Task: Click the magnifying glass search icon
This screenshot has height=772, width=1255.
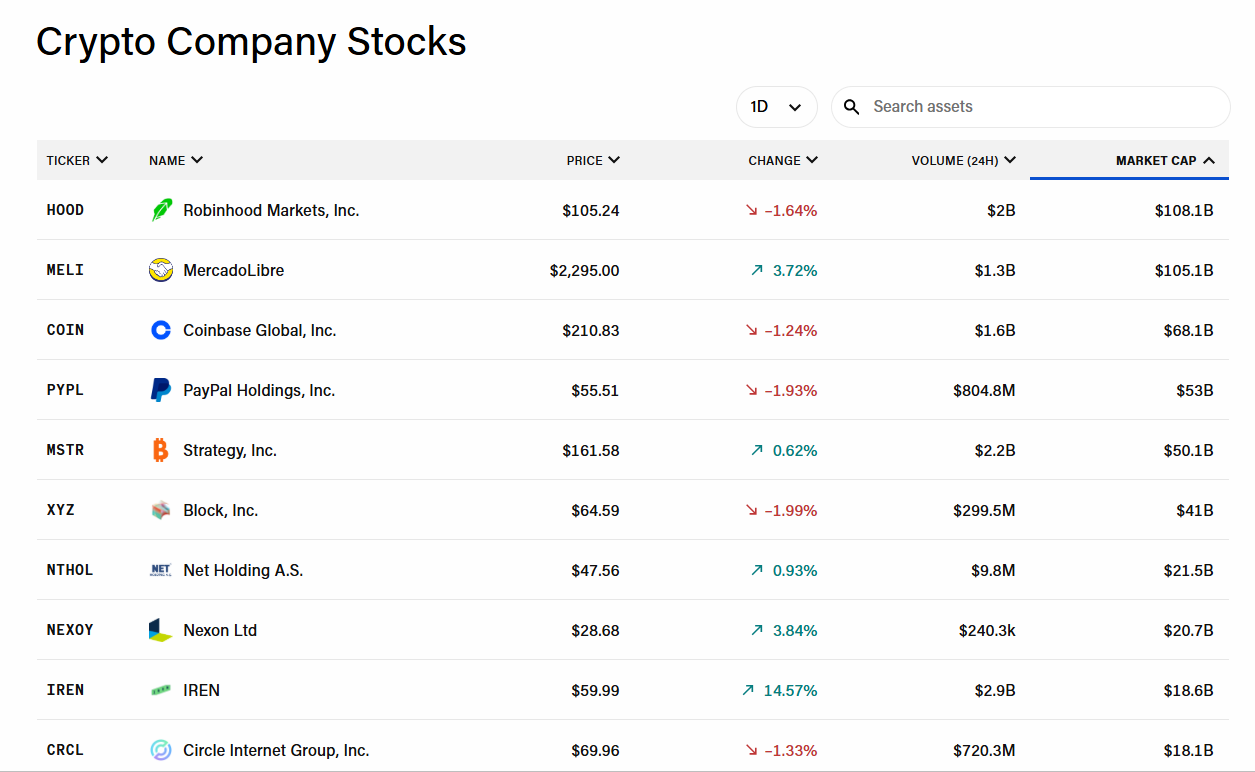Action: point(852,107)
